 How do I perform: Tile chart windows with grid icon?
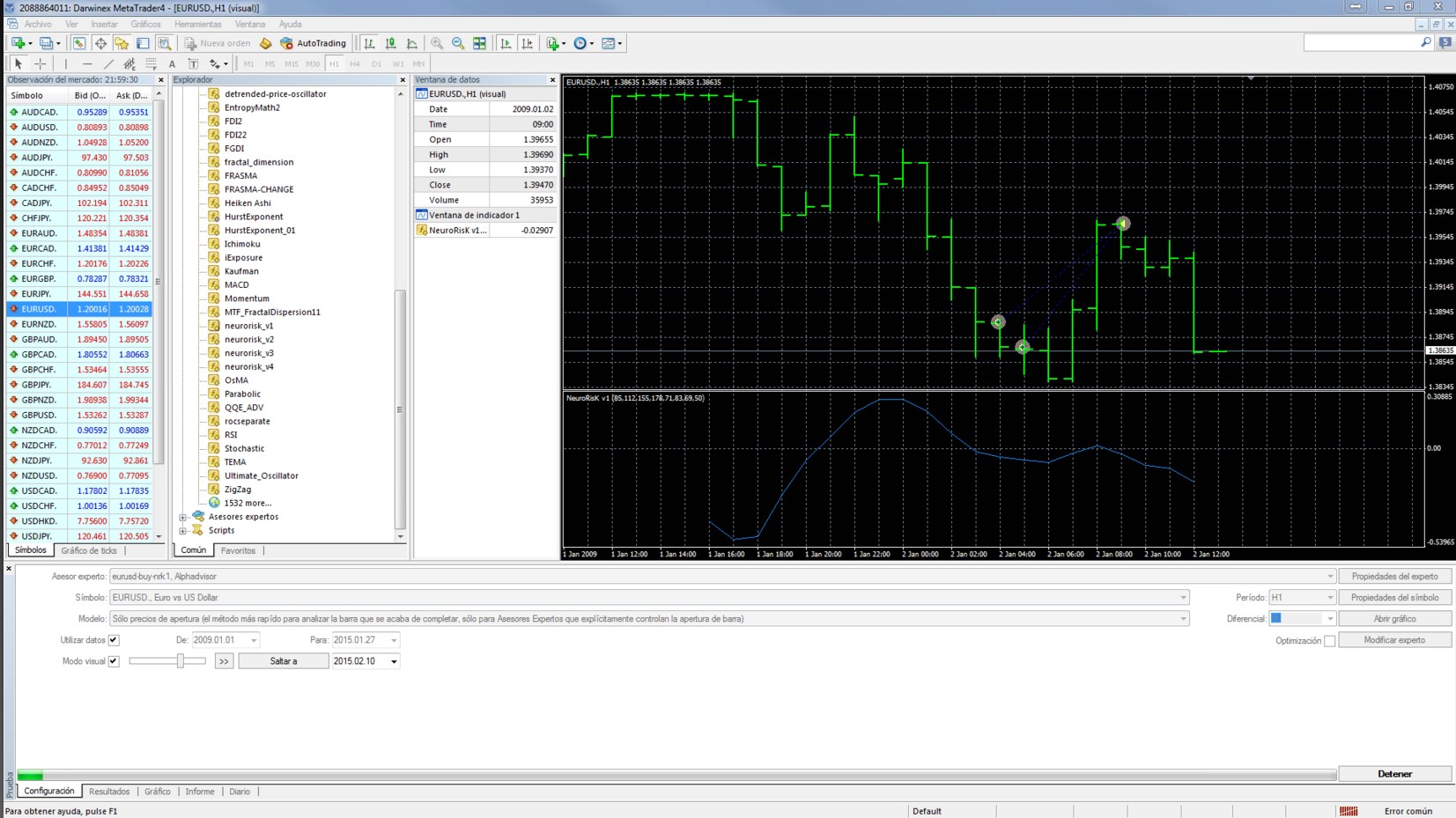[479, 43]
